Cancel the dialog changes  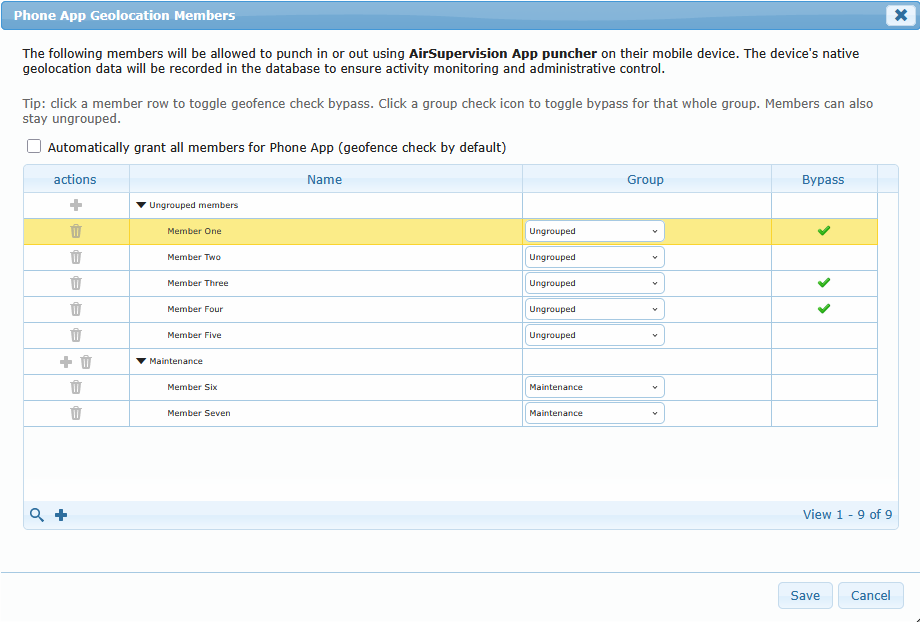coord(870,595)
